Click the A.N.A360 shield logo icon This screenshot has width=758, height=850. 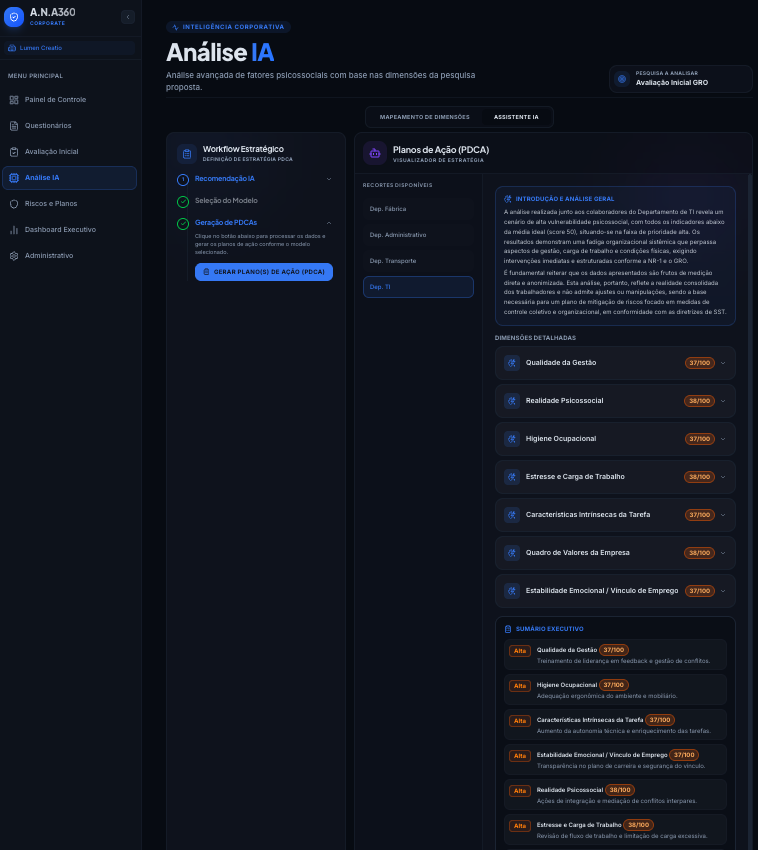(14, 17)
